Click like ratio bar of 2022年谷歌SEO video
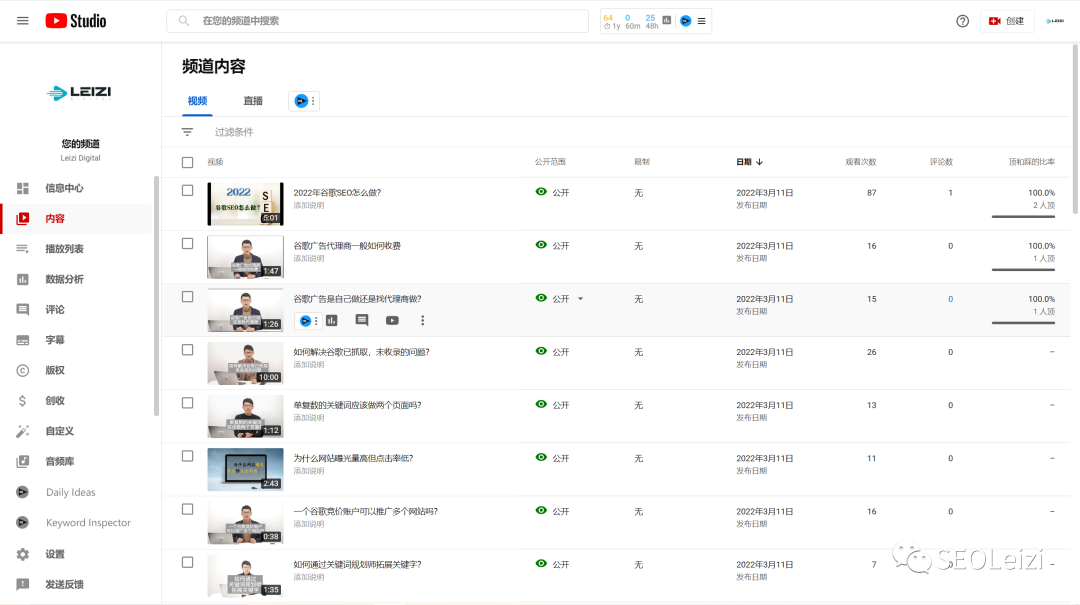 tap(1023, 216)
